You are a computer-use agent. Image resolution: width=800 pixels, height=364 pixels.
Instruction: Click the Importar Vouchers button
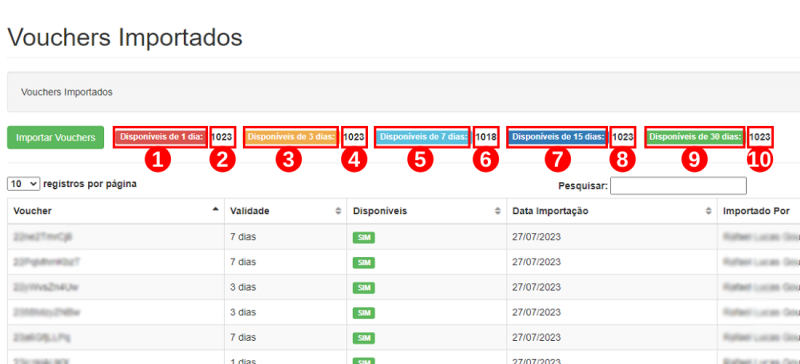[56, 138]
